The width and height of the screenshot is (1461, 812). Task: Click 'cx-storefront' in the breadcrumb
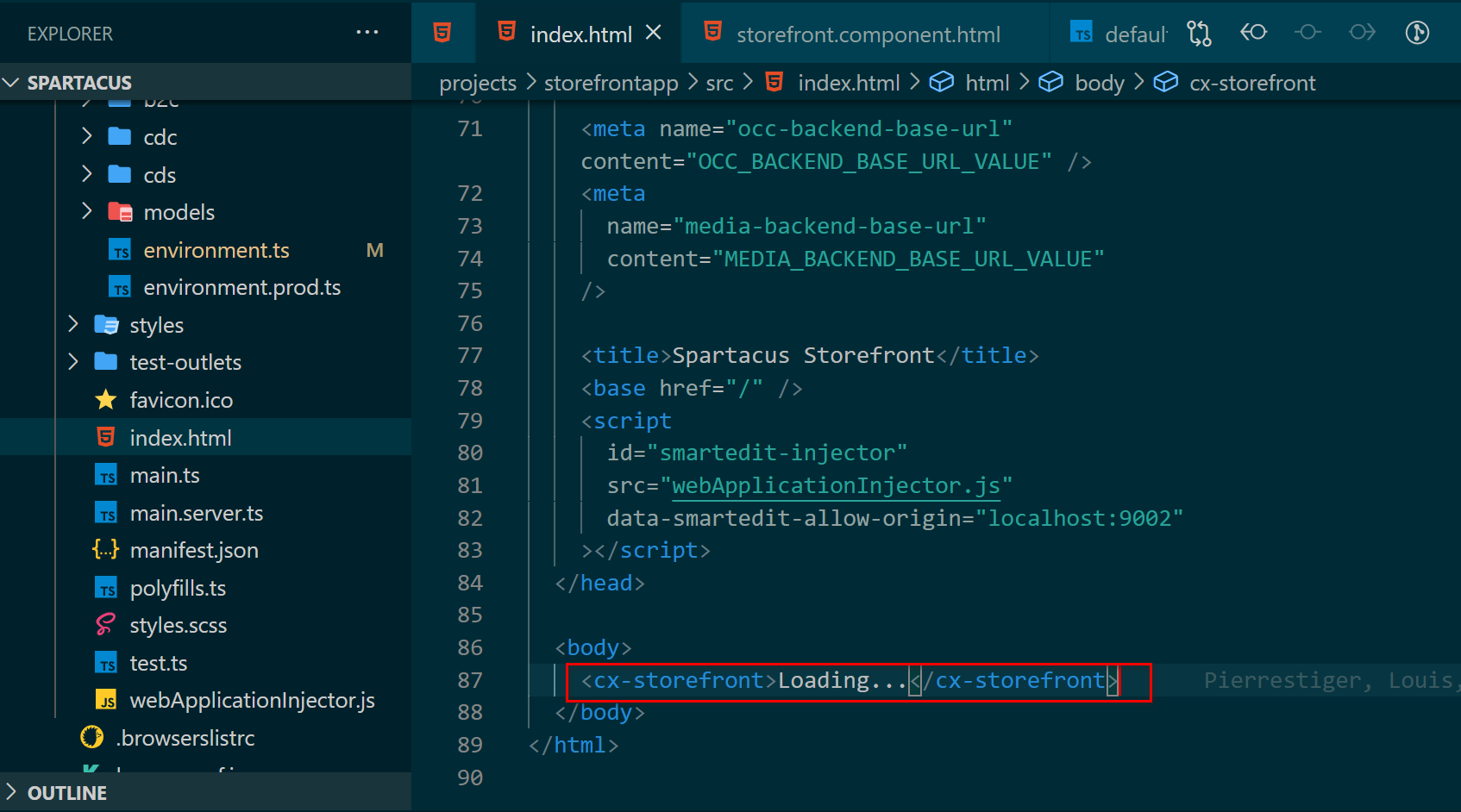pyautogui.click(x=1252, y=83)
